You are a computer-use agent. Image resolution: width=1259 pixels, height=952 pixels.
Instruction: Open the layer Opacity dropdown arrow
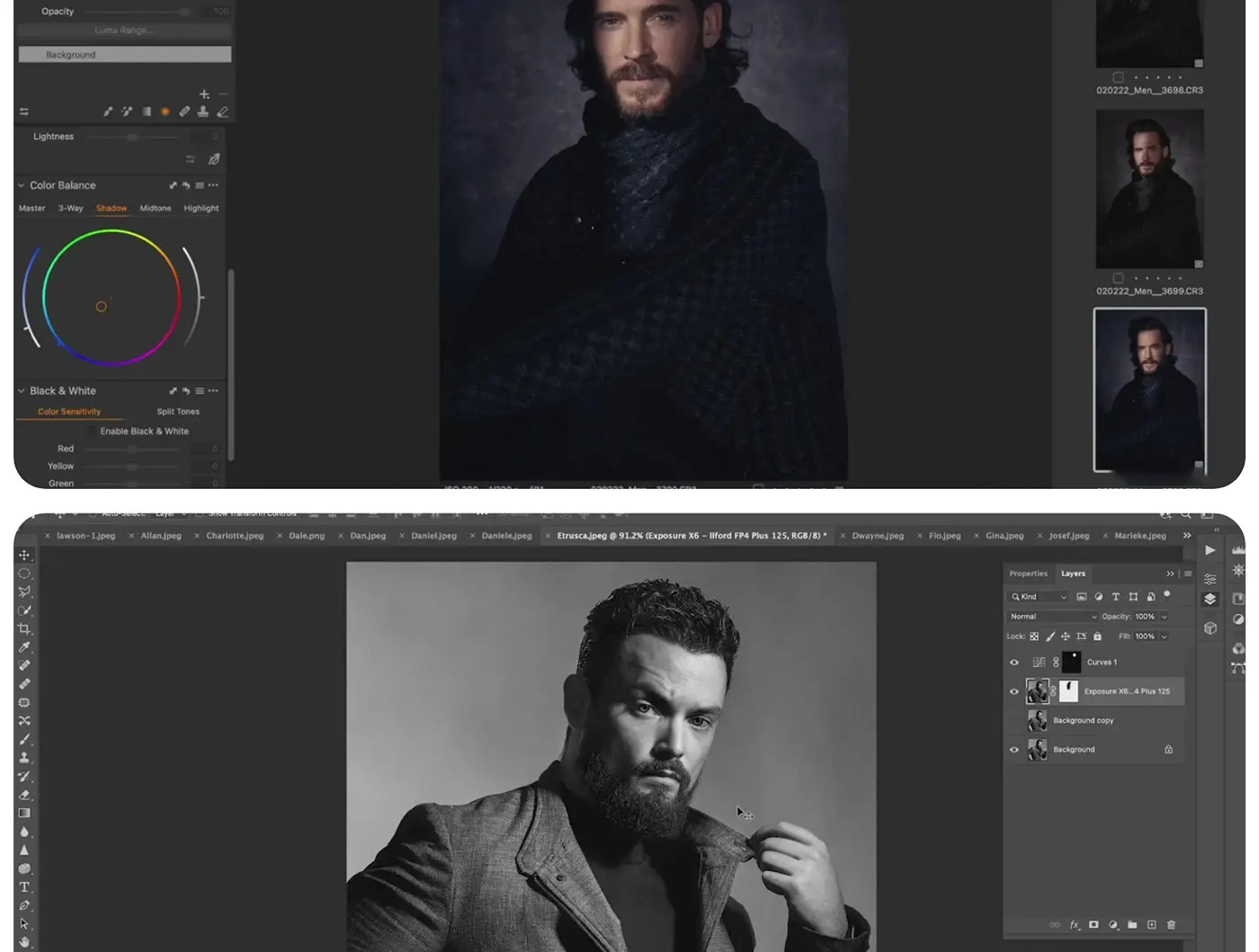[1164, 617]
